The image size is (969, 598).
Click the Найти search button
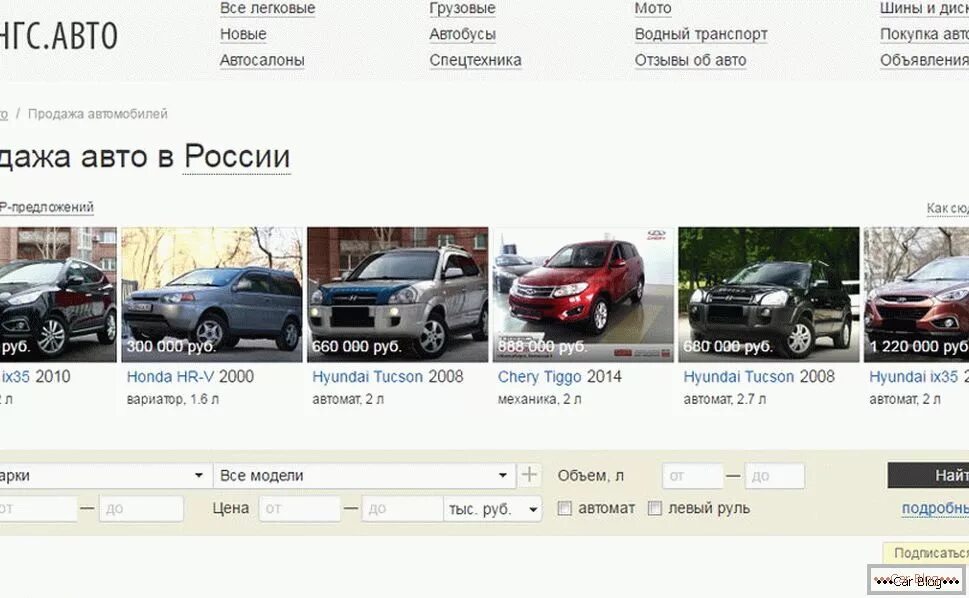coord(928,475)
